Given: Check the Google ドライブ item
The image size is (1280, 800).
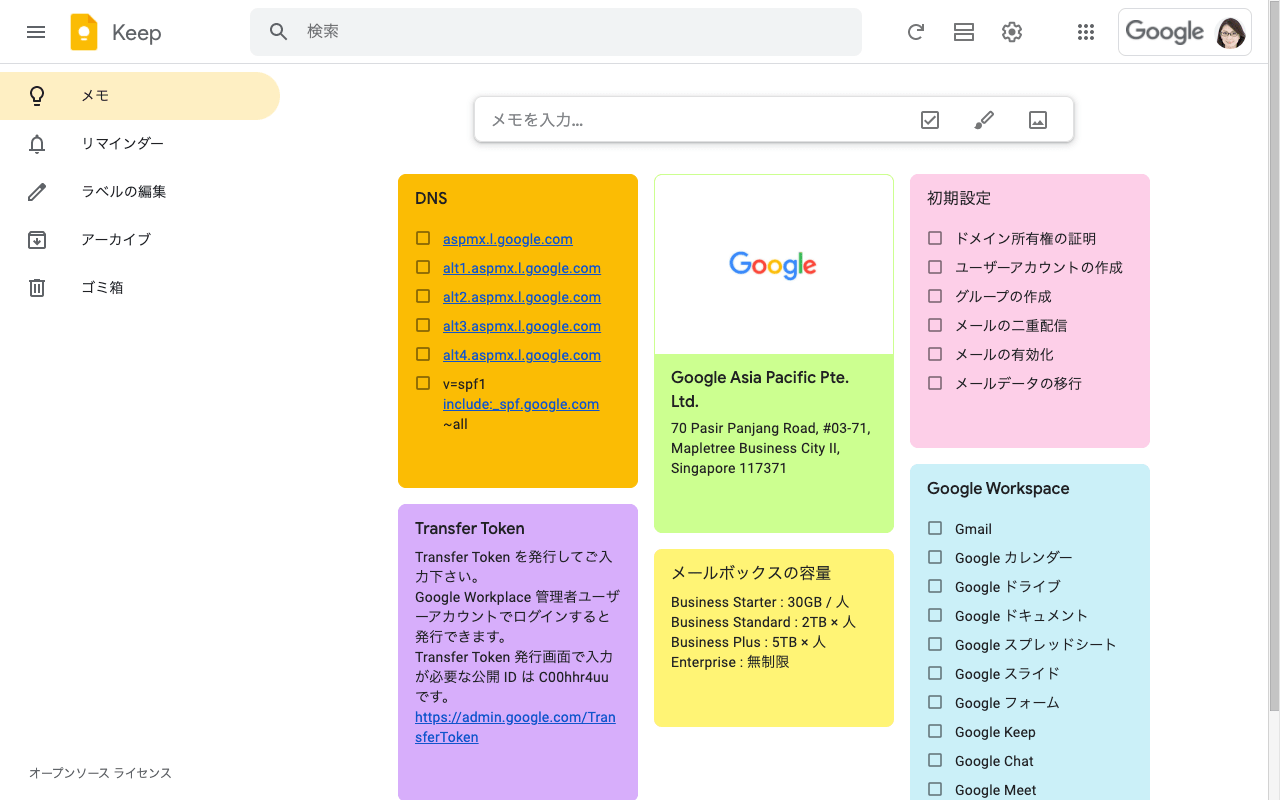Looking at the screenshot, I should pos(935,586).
